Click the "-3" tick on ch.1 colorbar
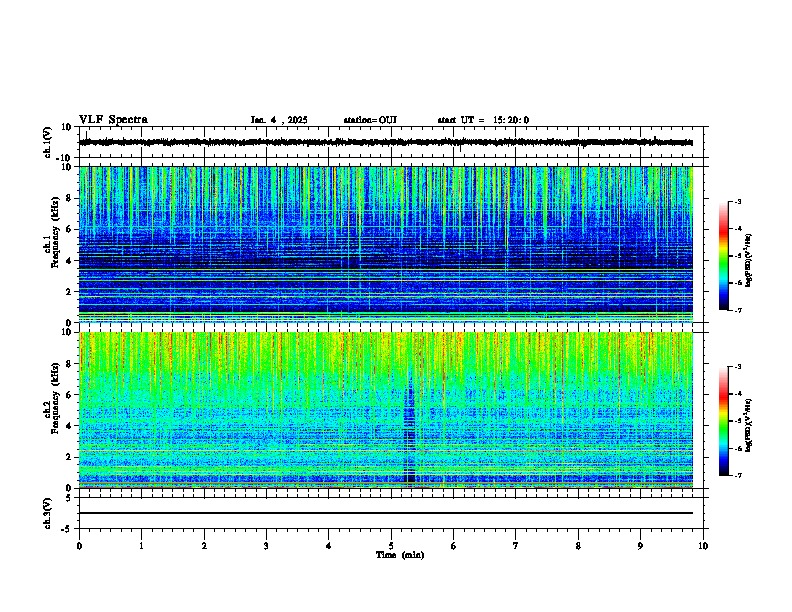 [738, 201]
